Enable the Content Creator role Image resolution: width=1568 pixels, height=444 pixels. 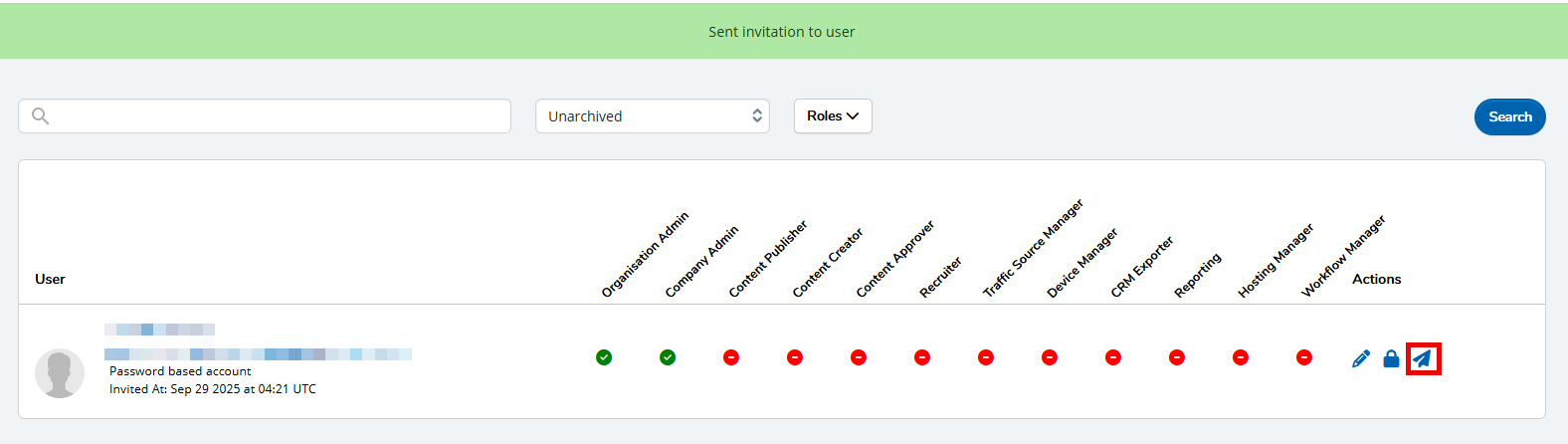[x=795, y=357]
